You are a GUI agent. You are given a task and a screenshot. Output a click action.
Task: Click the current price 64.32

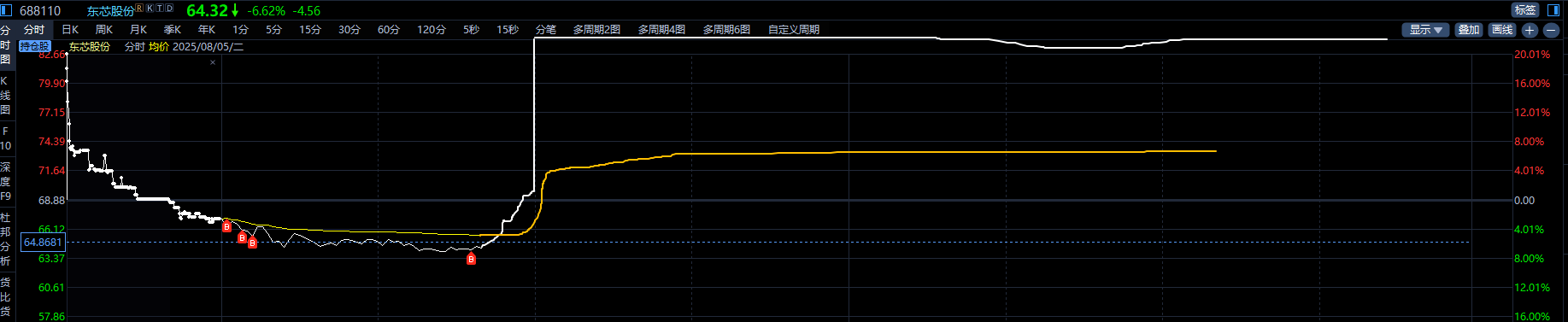click(x=207, y=10)
